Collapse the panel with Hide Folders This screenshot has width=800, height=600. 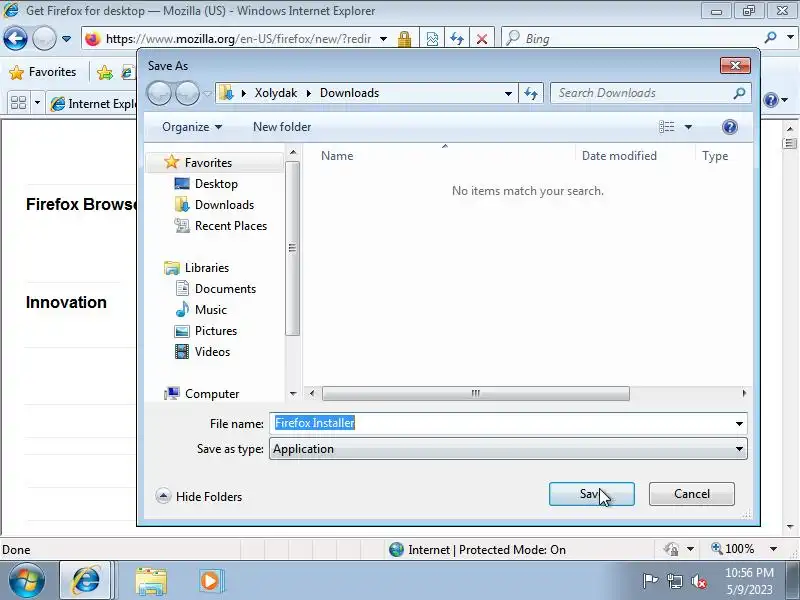coord(199,496)
